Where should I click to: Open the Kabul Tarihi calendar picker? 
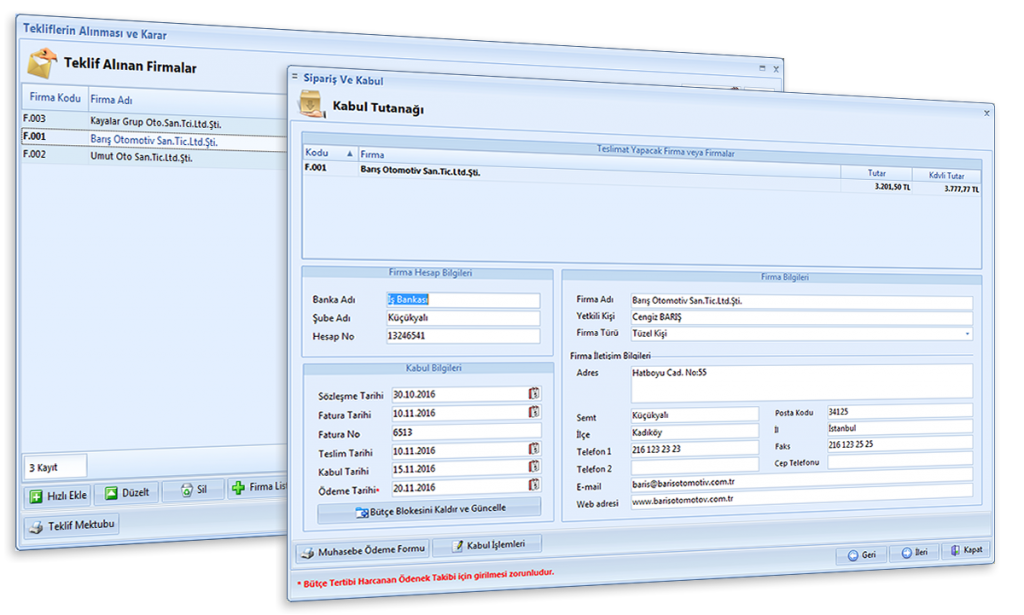534,468
